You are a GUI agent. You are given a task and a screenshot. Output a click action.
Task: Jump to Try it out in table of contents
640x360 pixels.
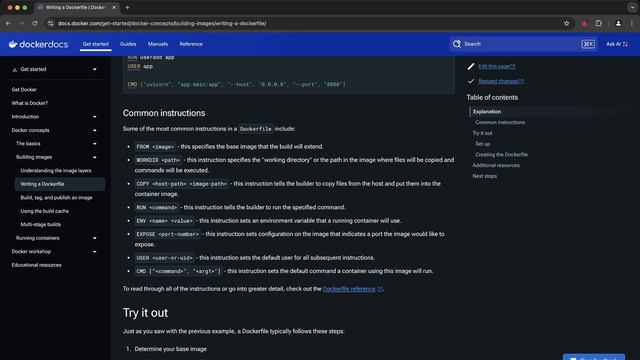(482, 133)
